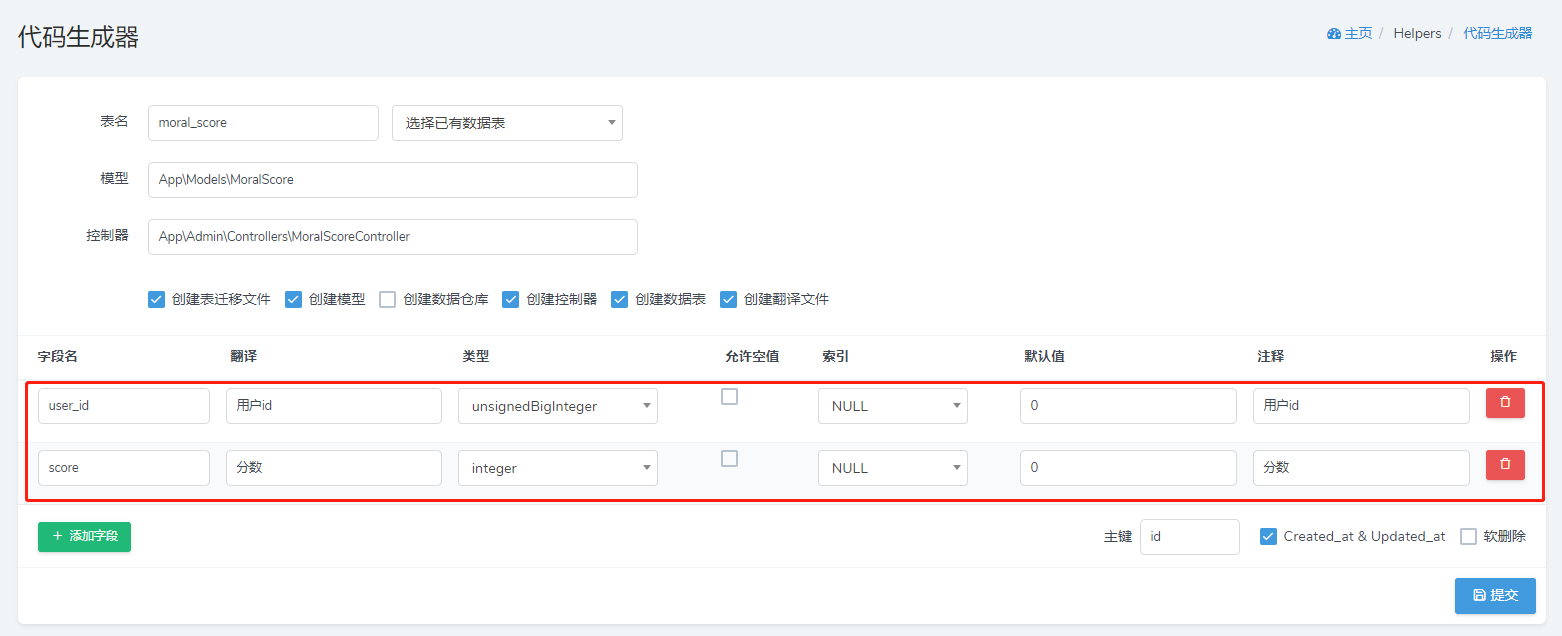Viewport: 1562px width, 636px height.
Task: Enable 软删除 checkbox
Action: [x=1469, y=536]
